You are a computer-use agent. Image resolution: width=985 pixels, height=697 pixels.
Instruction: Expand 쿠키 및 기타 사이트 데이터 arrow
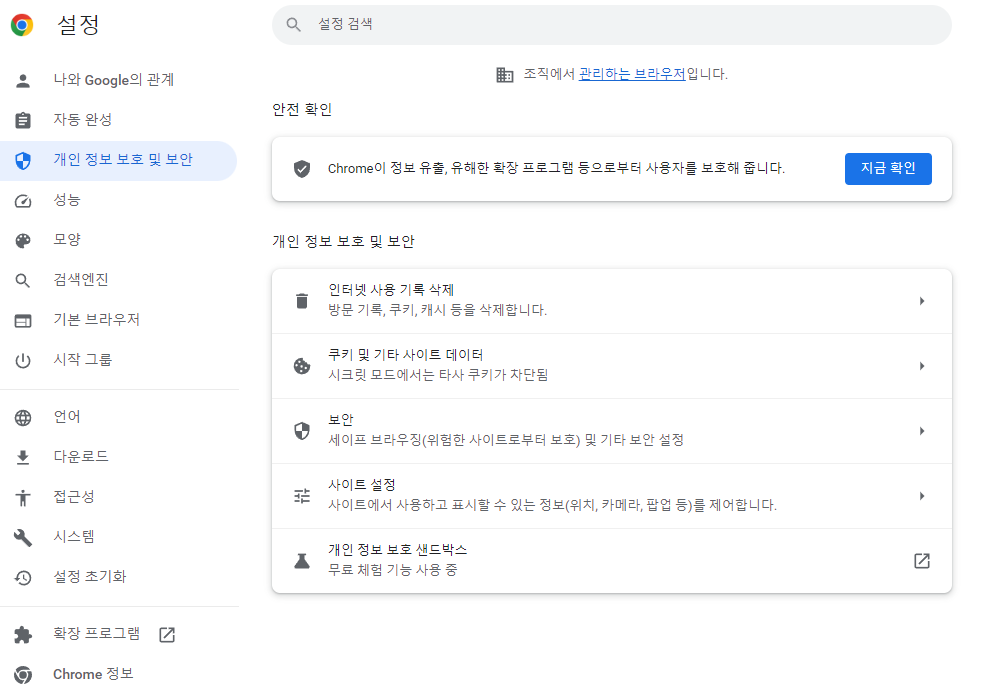point(922,366)
